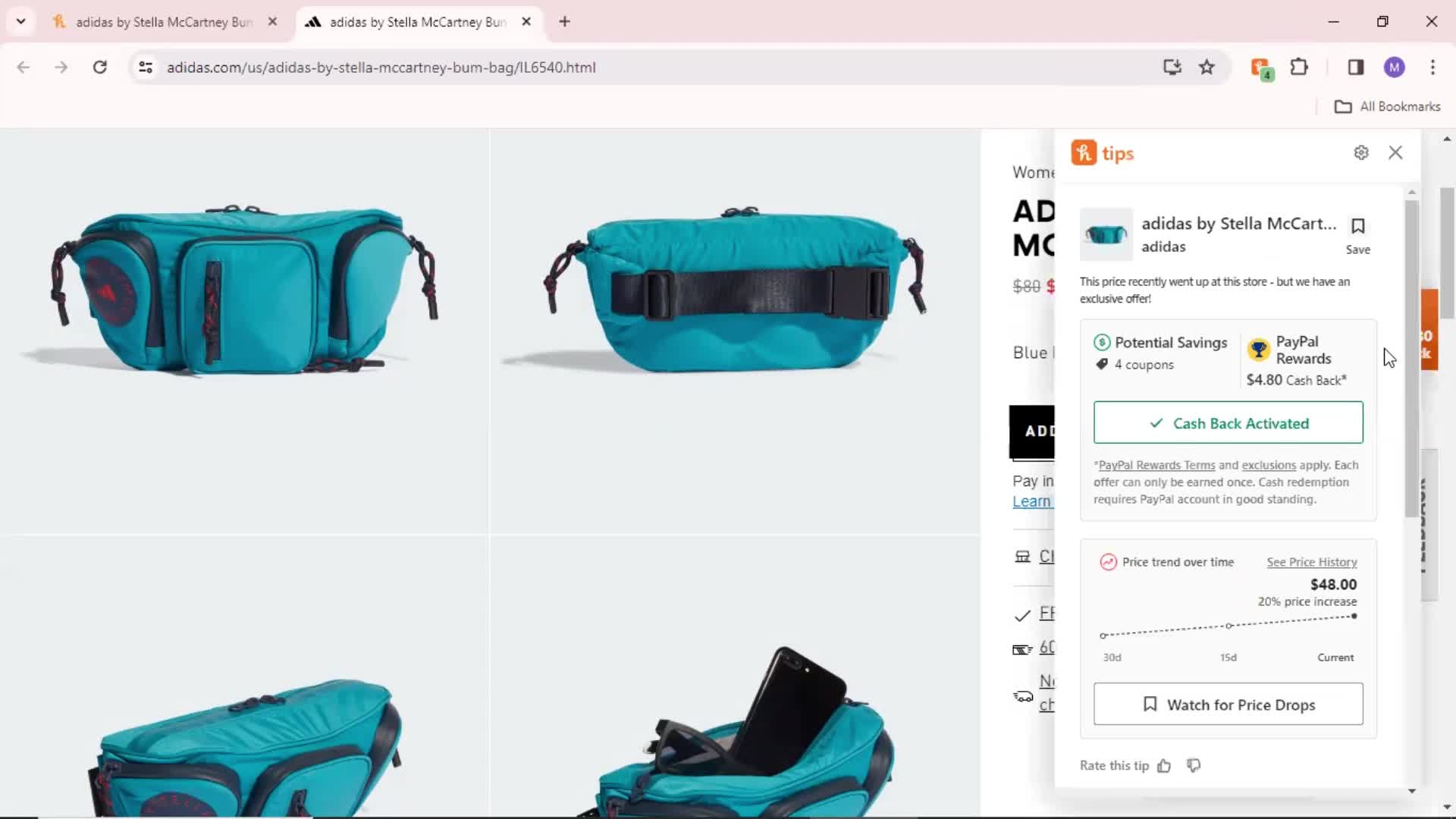Open the tab search dropdown

(x=20, y=21)
